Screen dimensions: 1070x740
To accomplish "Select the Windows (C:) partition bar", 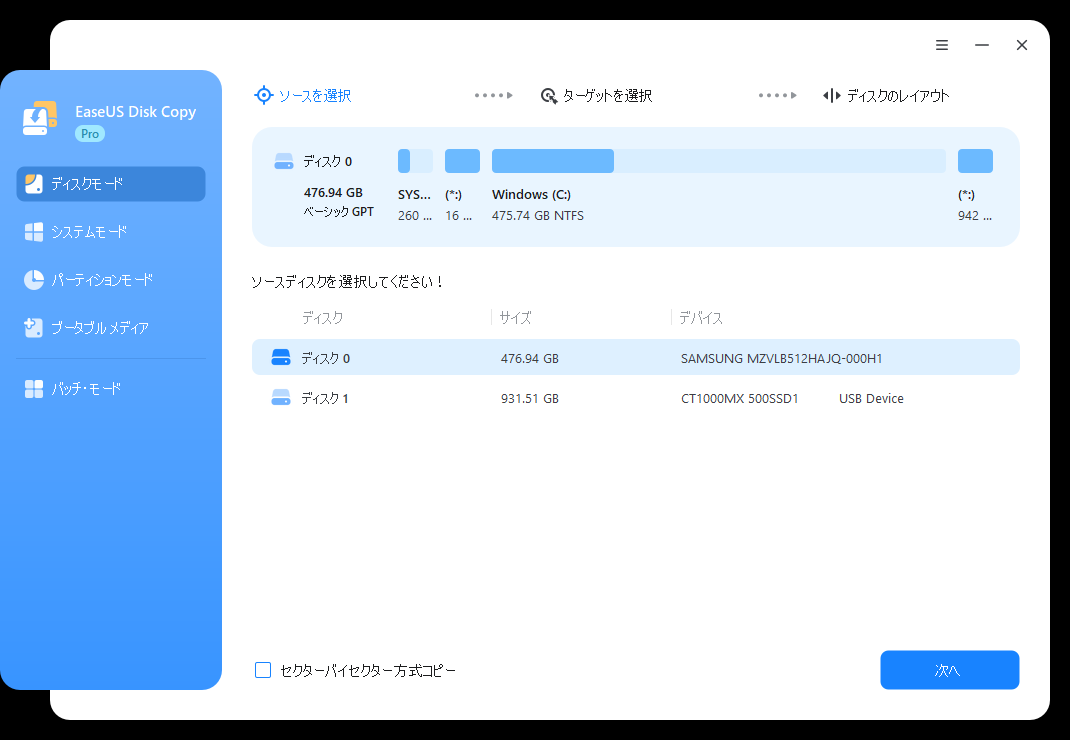I will coord(719,161).
